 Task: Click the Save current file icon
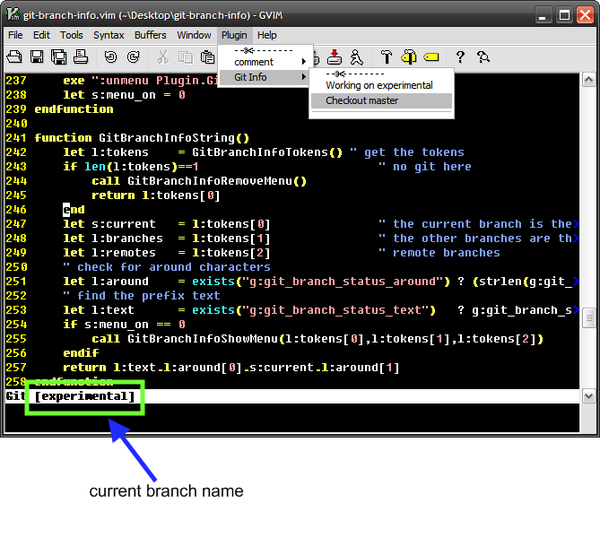37,58
